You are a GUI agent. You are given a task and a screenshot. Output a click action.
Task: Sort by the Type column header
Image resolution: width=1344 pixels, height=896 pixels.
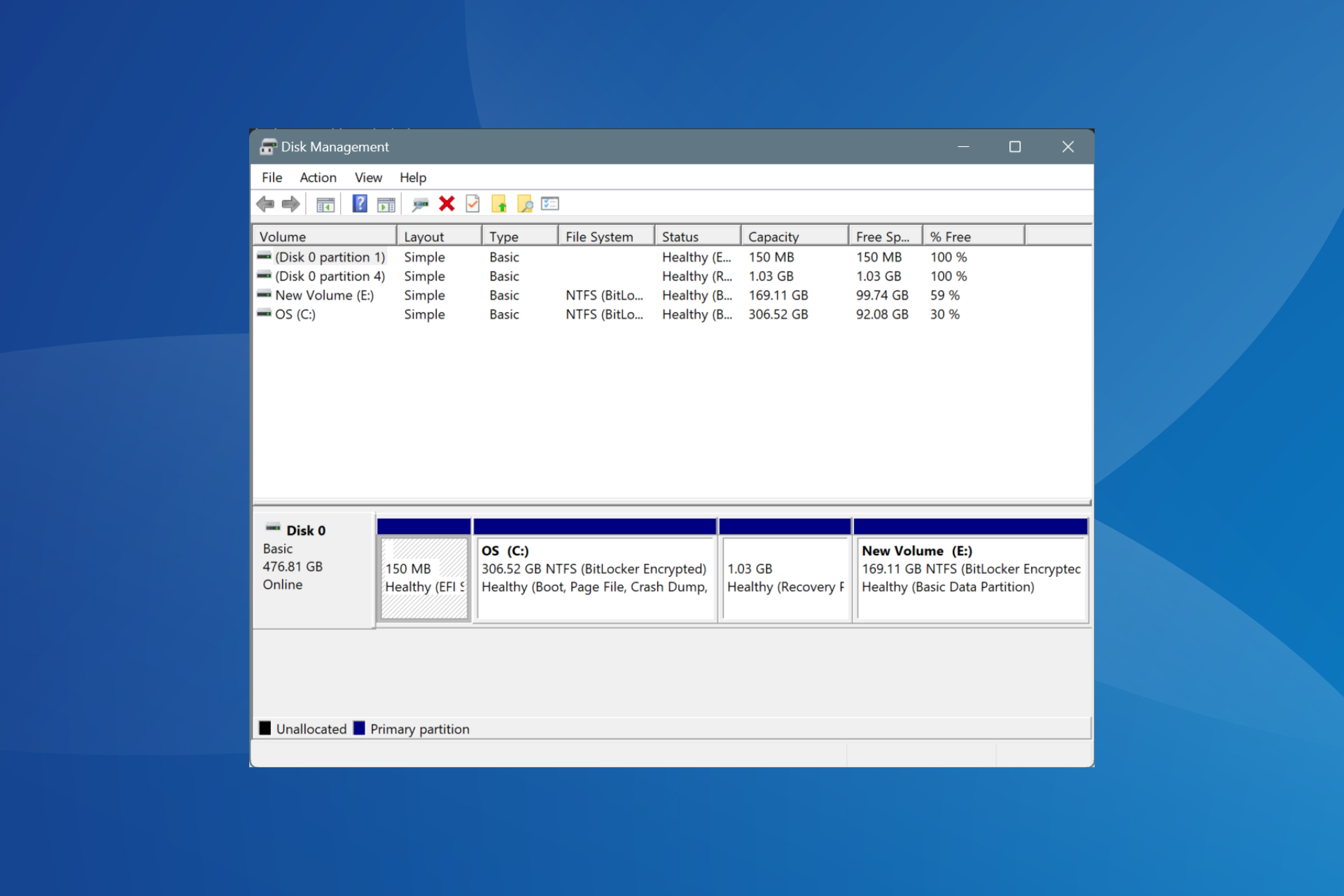pos(519,237)
